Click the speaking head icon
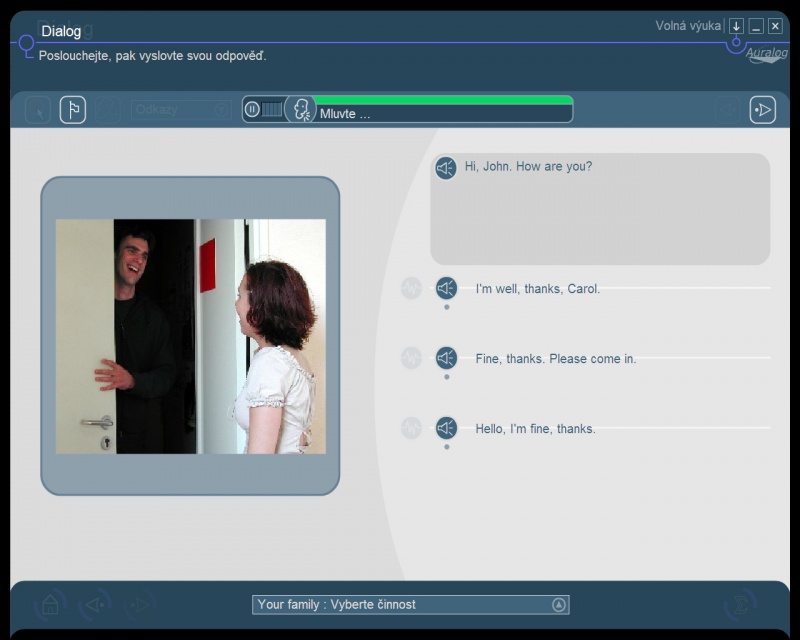 [301, 110]
